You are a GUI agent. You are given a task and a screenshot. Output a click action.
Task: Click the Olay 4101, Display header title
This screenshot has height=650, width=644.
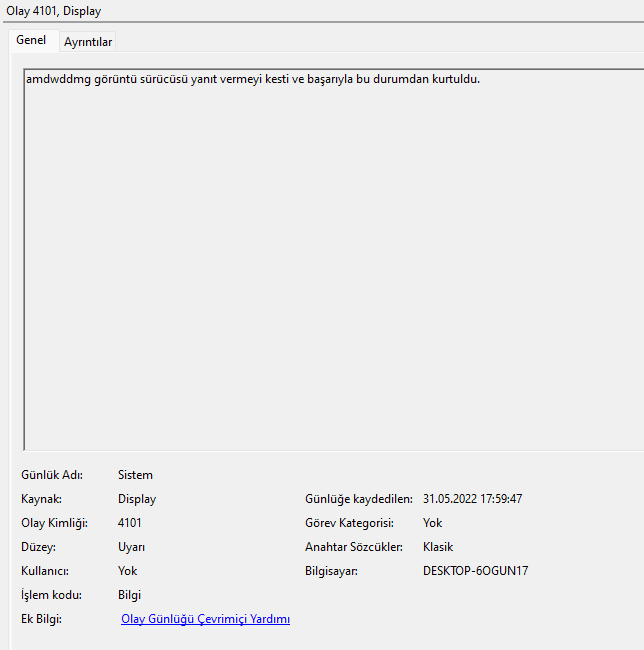coord(53,11)
